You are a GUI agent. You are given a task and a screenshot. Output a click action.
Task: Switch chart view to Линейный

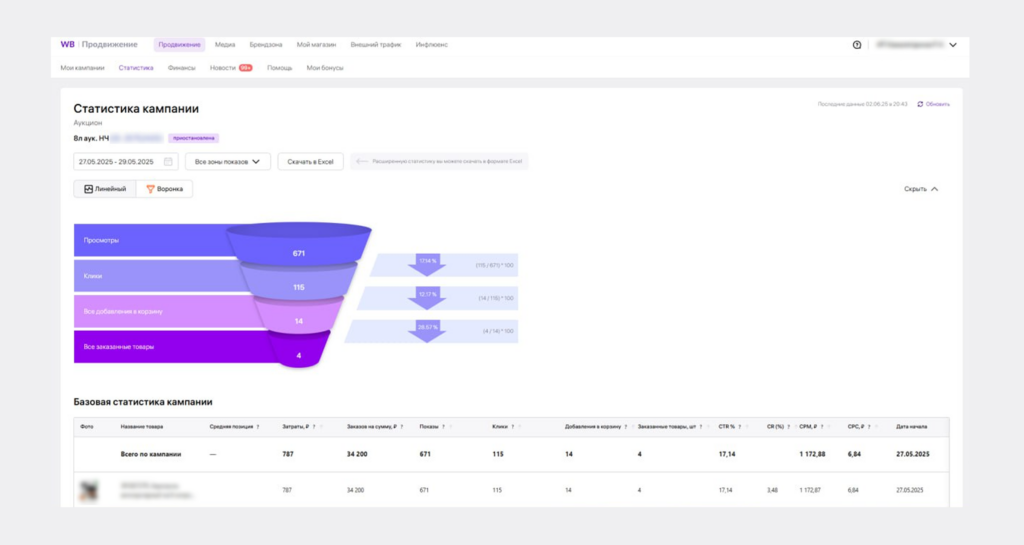105,189
